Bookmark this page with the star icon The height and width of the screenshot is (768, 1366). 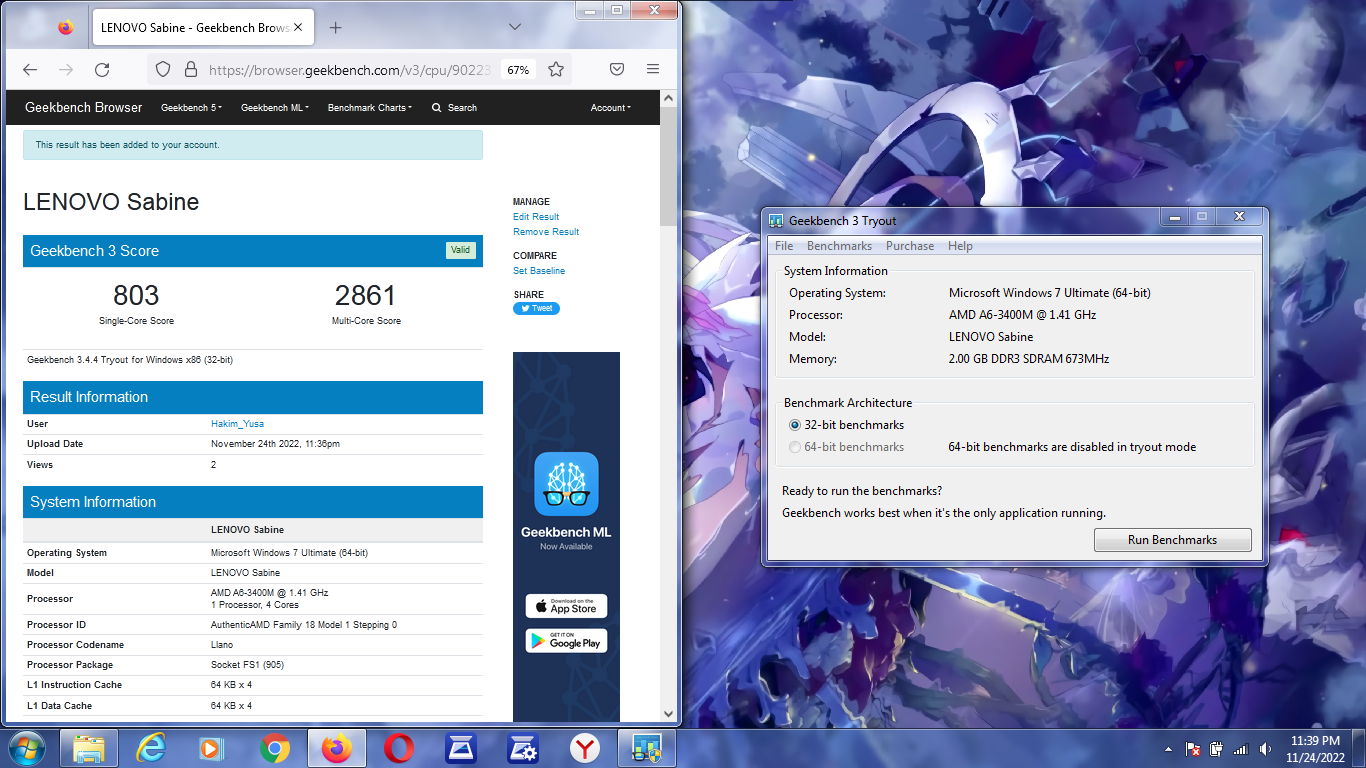pyautogui.click(x=556, y=70)
